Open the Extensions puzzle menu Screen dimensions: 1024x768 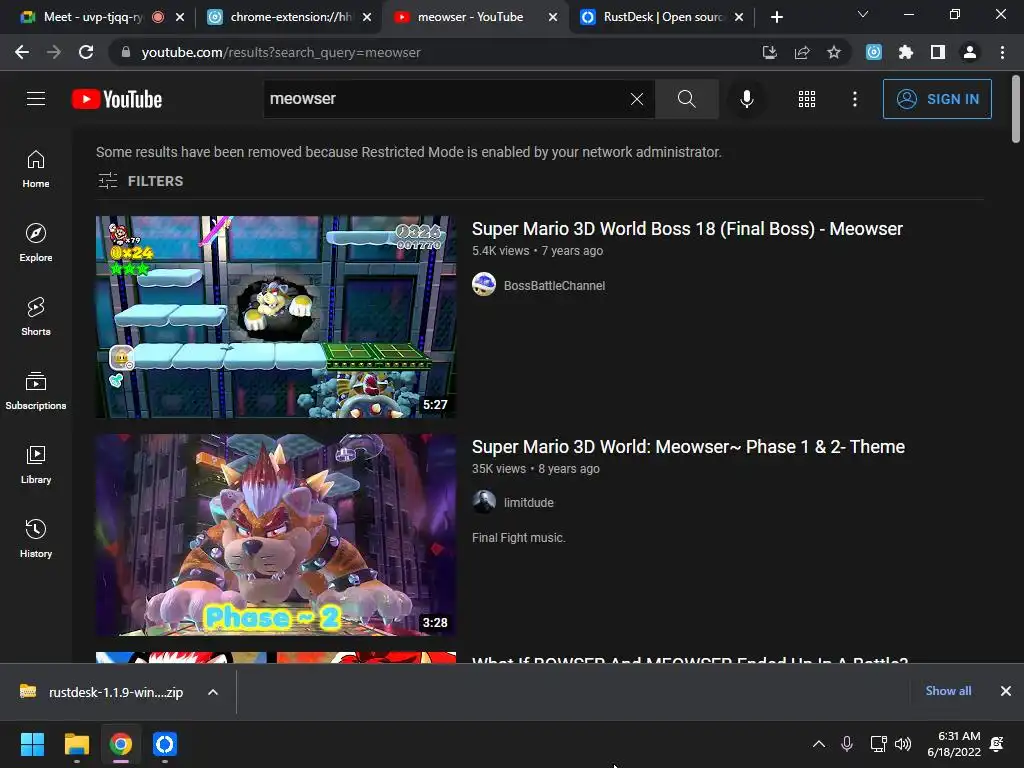906,52
